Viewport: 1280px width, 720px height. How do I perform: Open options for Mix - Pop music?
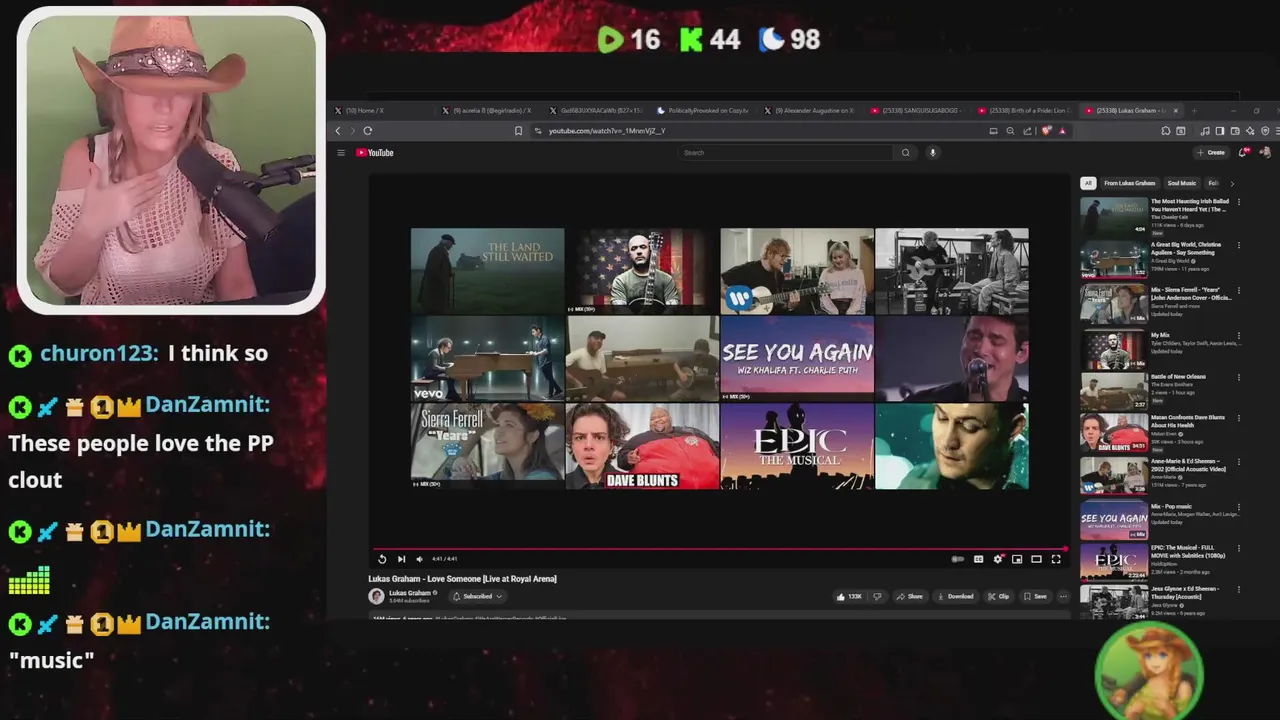point(1239,507)
